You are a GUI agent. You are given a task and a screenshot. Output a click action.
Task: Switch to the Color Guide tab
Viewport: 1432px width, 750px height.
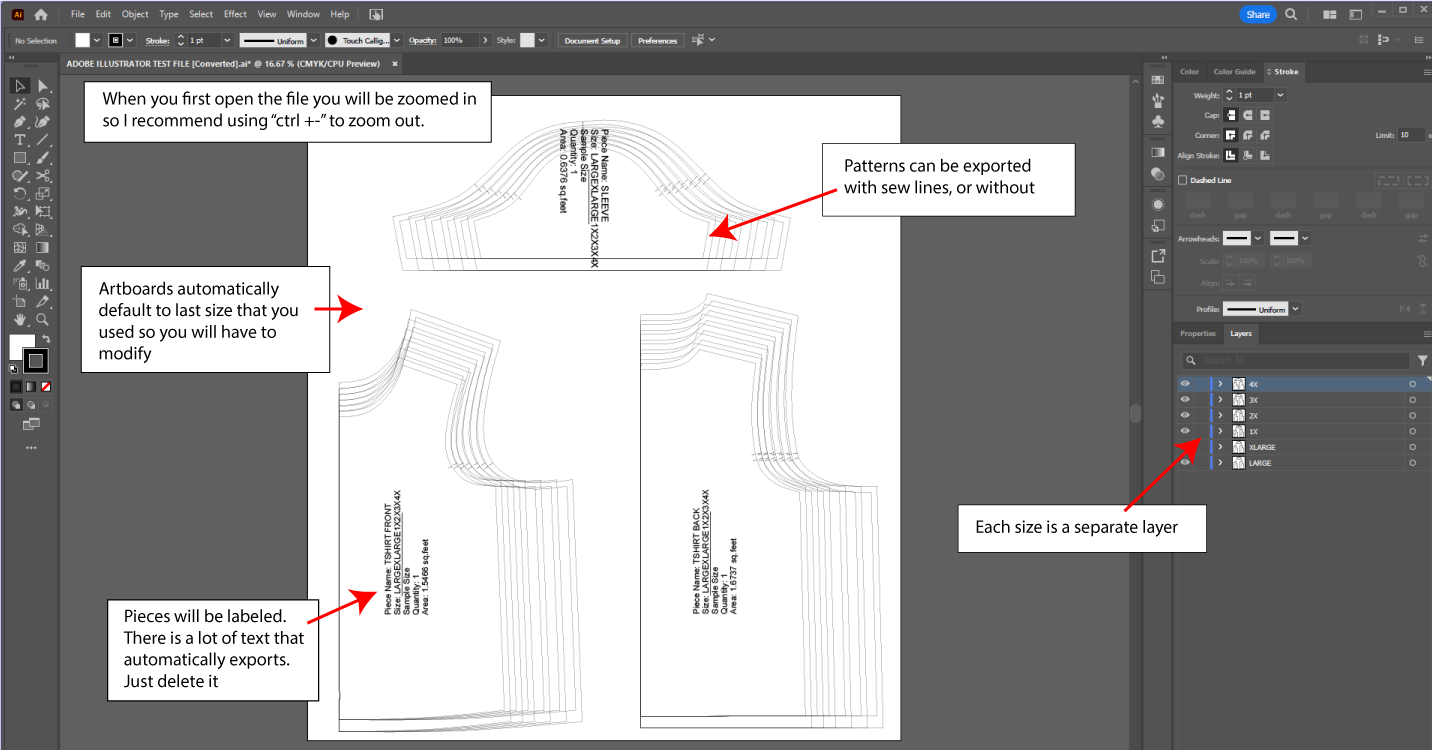tap(1237, 71)
